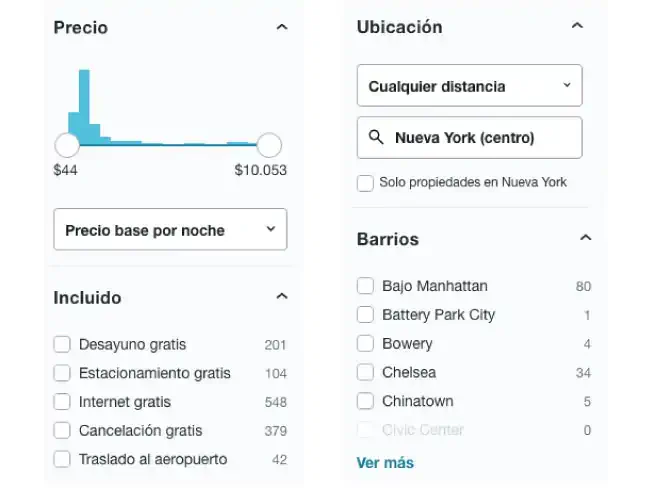Select Cancelación gratis option
This screenshot has width=650, height=488.
62,431
